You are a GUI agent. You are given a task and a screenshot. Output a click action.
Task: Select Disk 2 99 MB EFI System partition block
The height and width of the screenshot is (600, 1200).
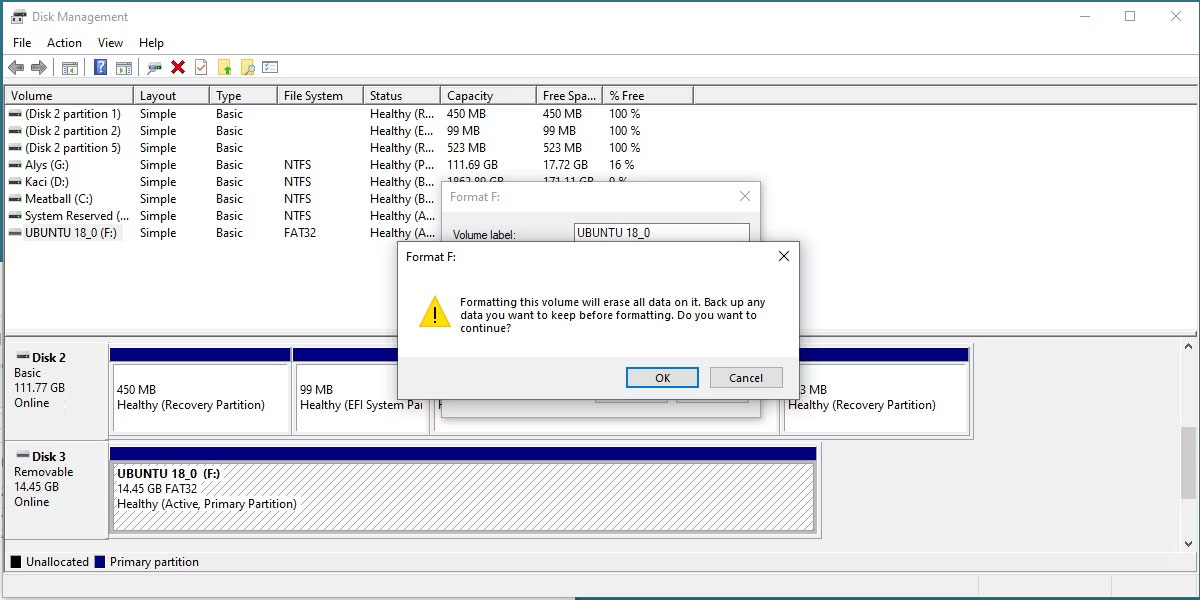(x=361, y=390)
